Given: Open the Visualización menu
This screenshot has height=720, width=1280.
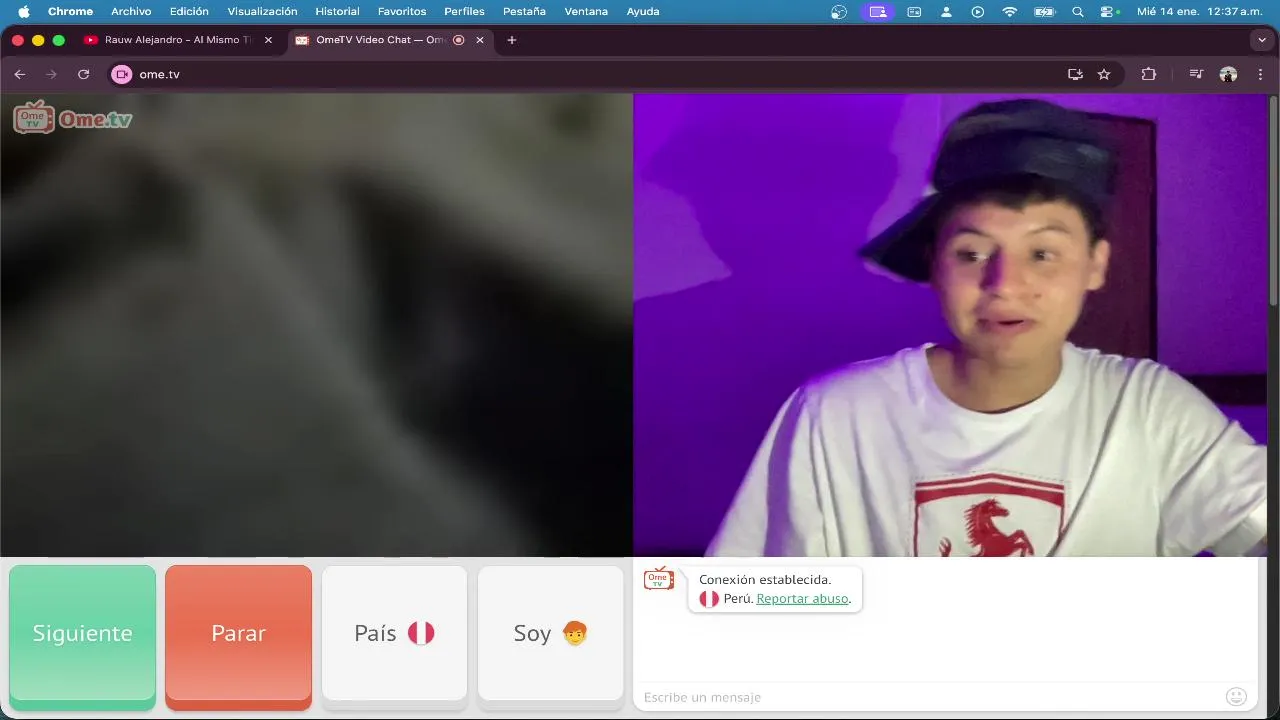Looking at the screenshot, I should click(262, 12).
